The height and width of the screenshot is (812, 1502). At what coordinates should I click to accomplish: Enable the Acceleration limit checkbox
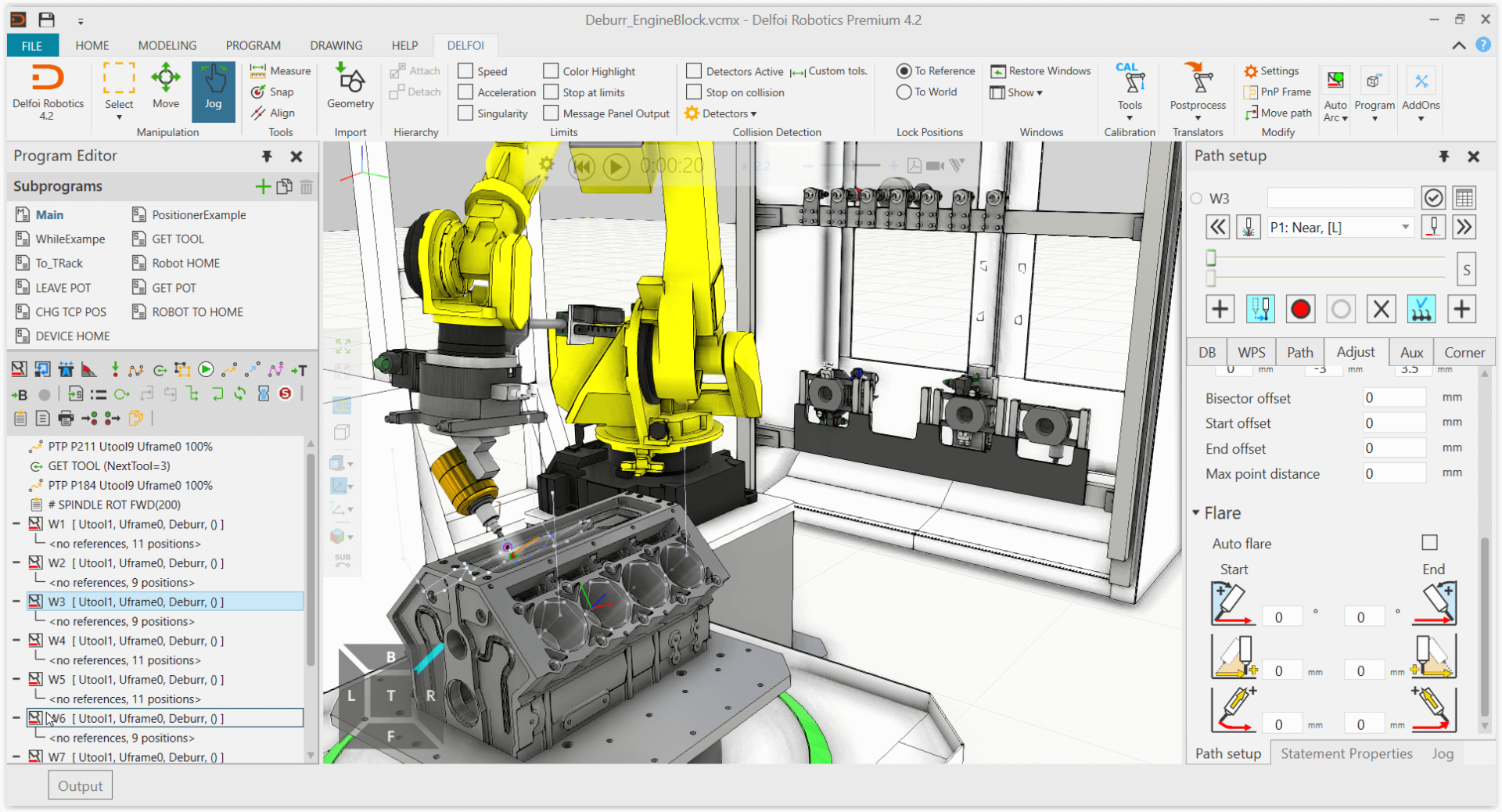(x=465, y=92)
